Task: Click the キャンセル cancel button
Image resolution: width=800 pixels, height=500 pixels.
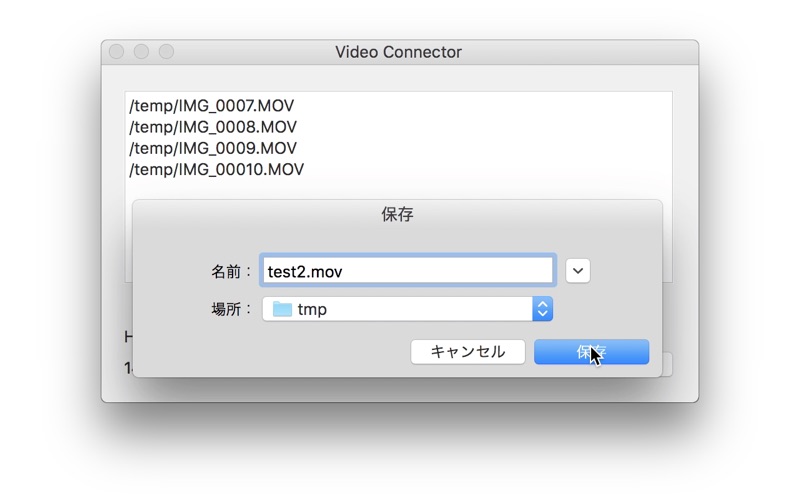Action: (x=468, y=352)
